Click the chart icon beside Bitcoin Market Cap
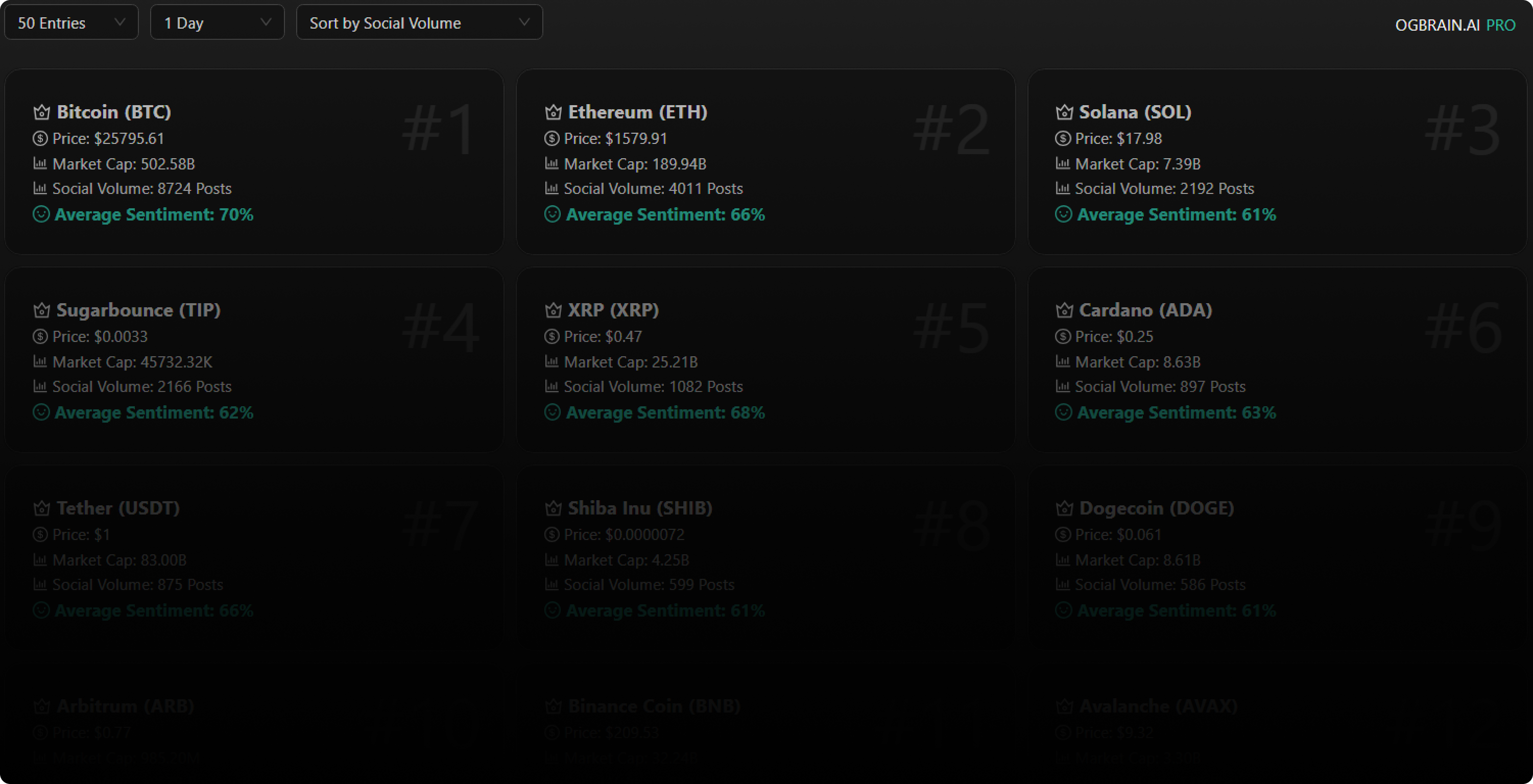This screenshot has height=784, width=1533. click(x=40, y=163)
